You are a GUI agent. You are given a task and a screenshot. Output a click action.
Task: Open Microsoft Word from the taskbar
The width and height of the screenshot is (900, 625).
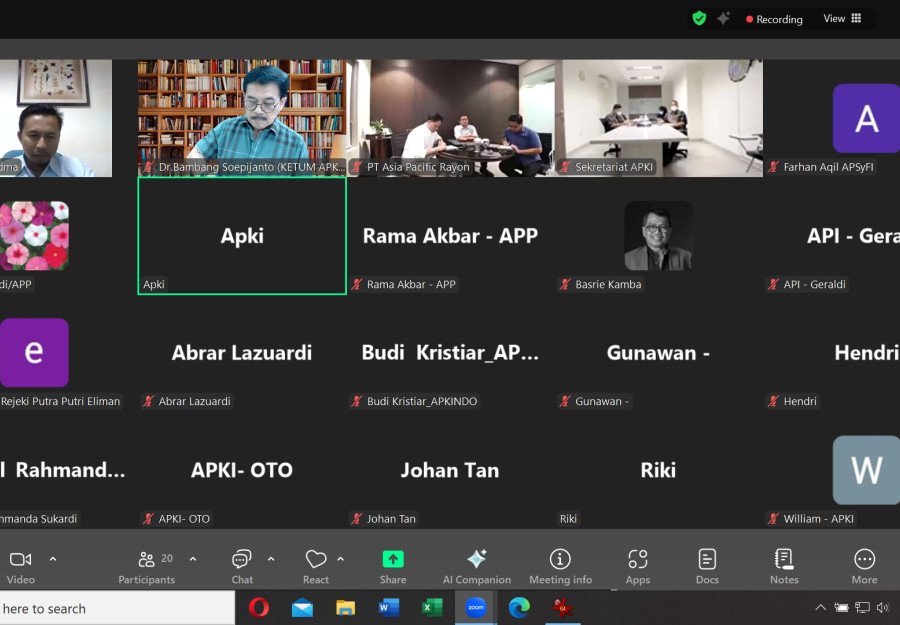coord(389,608)
